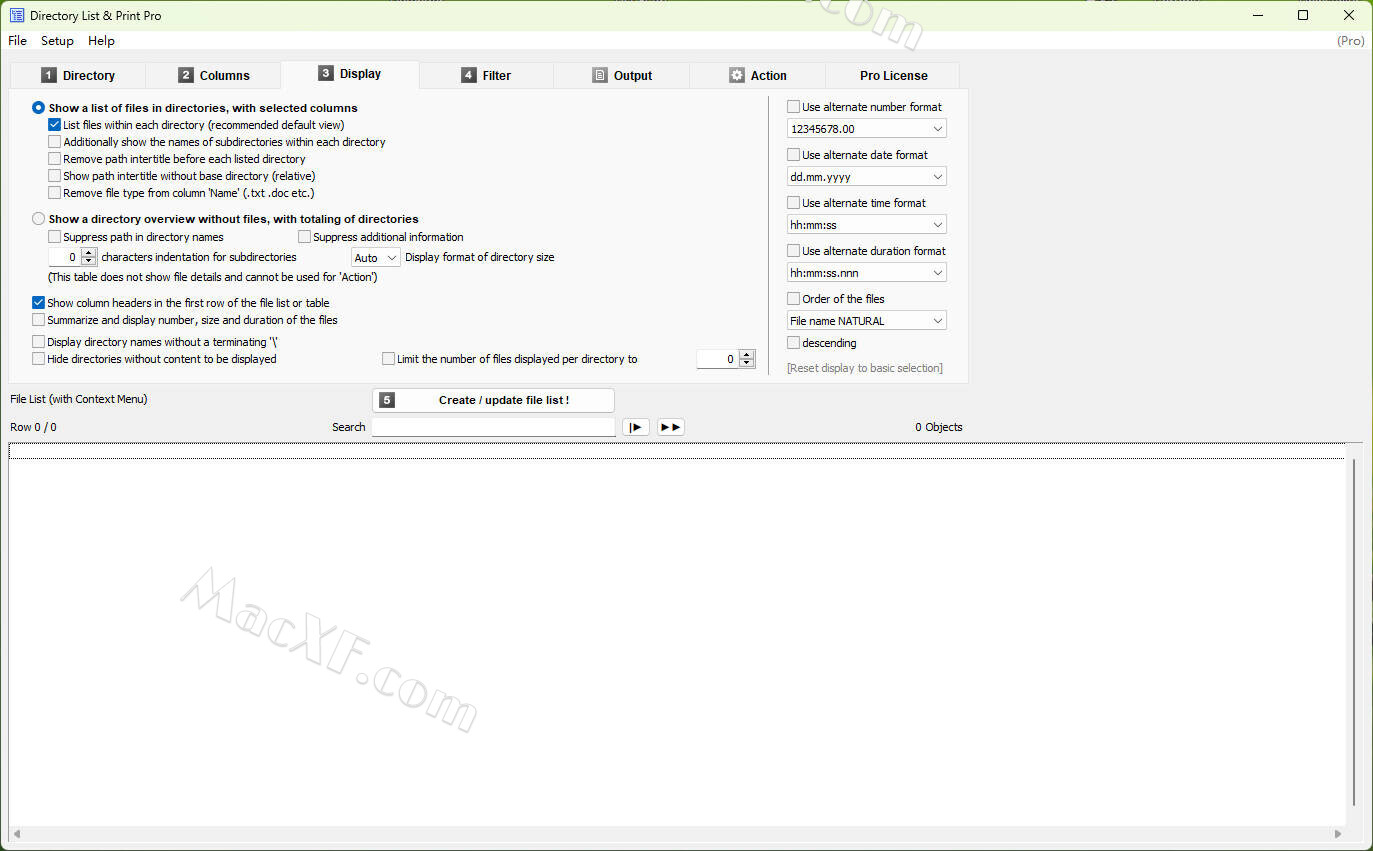Click the find all double-arrow search icon
The height and width of the screenshot is (851, 1373).
click(670, 427)
